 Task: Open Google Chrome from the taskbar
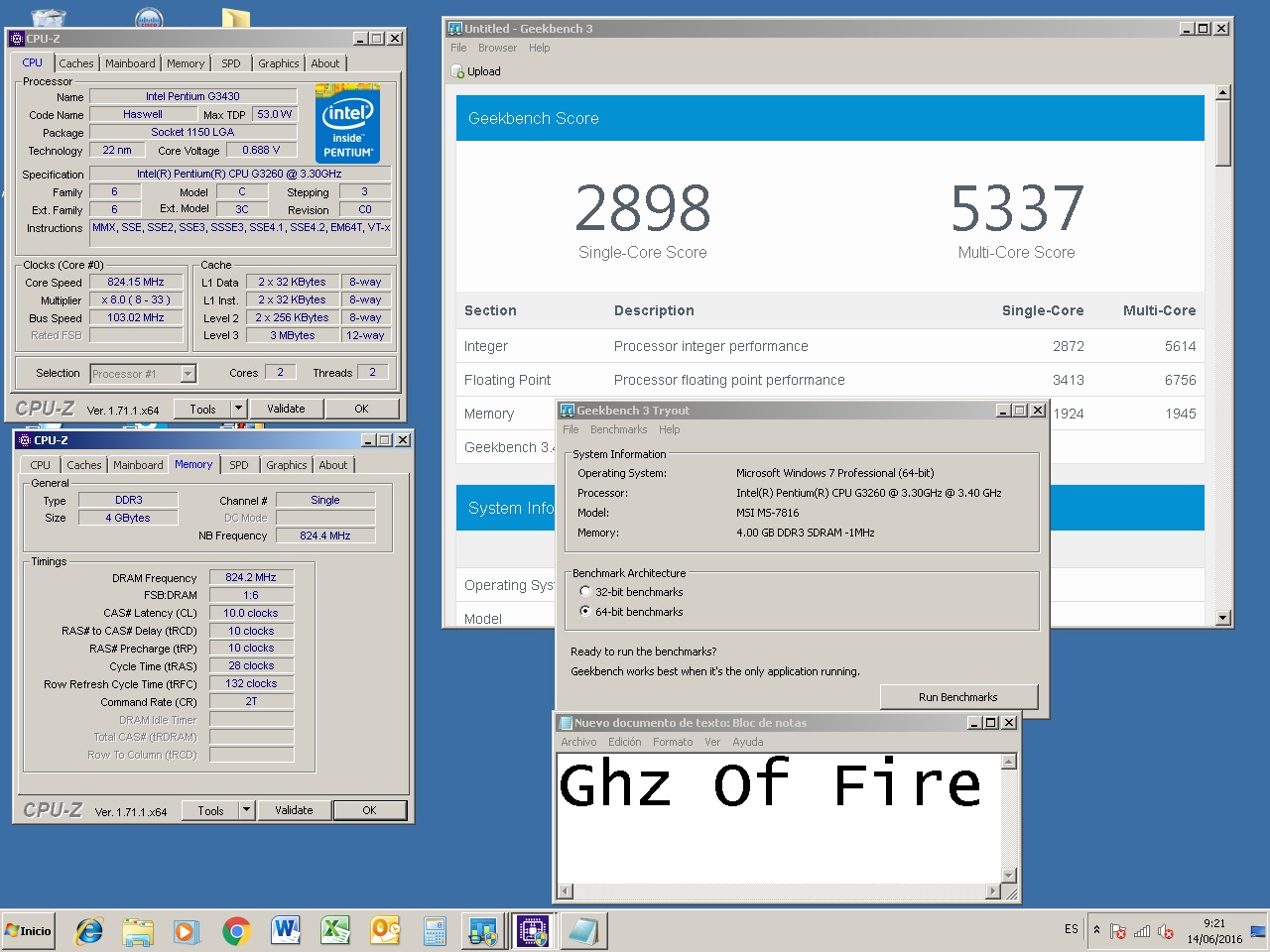tap(236, 931)
